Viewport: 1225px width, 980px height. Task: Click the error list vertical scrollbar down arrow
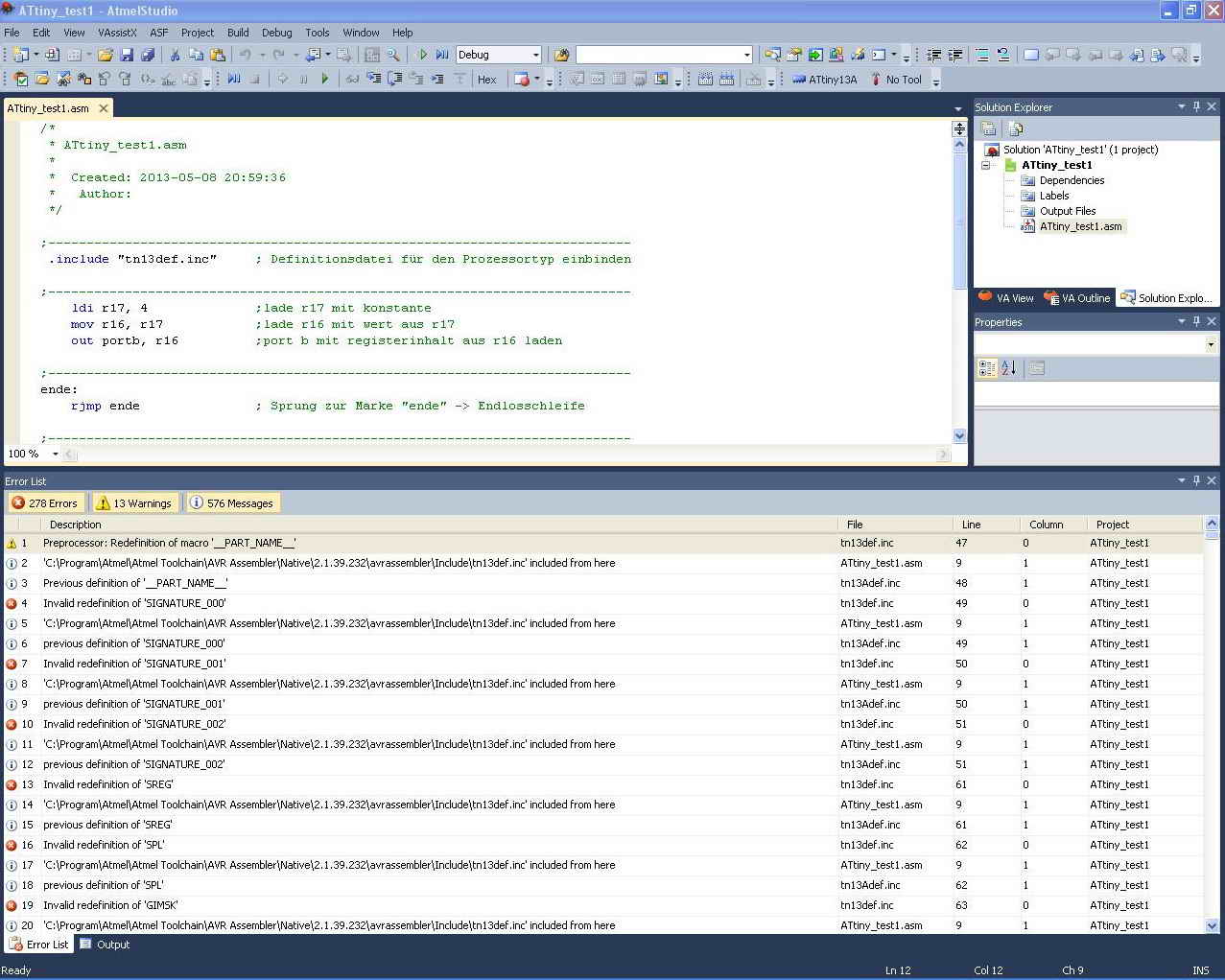tap(1212, 925)
